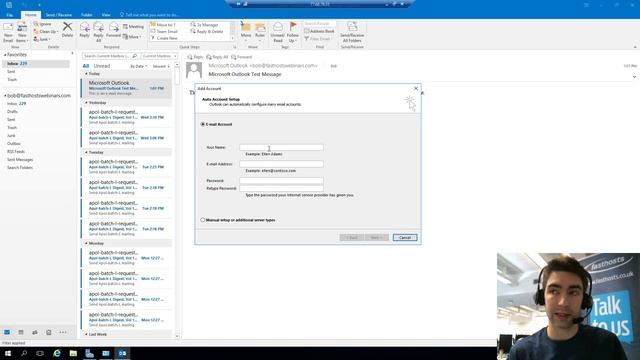Open the Junk dropdown in ribbon
The width and height of the screenshot is (640, 360).
pyautogui.click(x=42, y=39)
